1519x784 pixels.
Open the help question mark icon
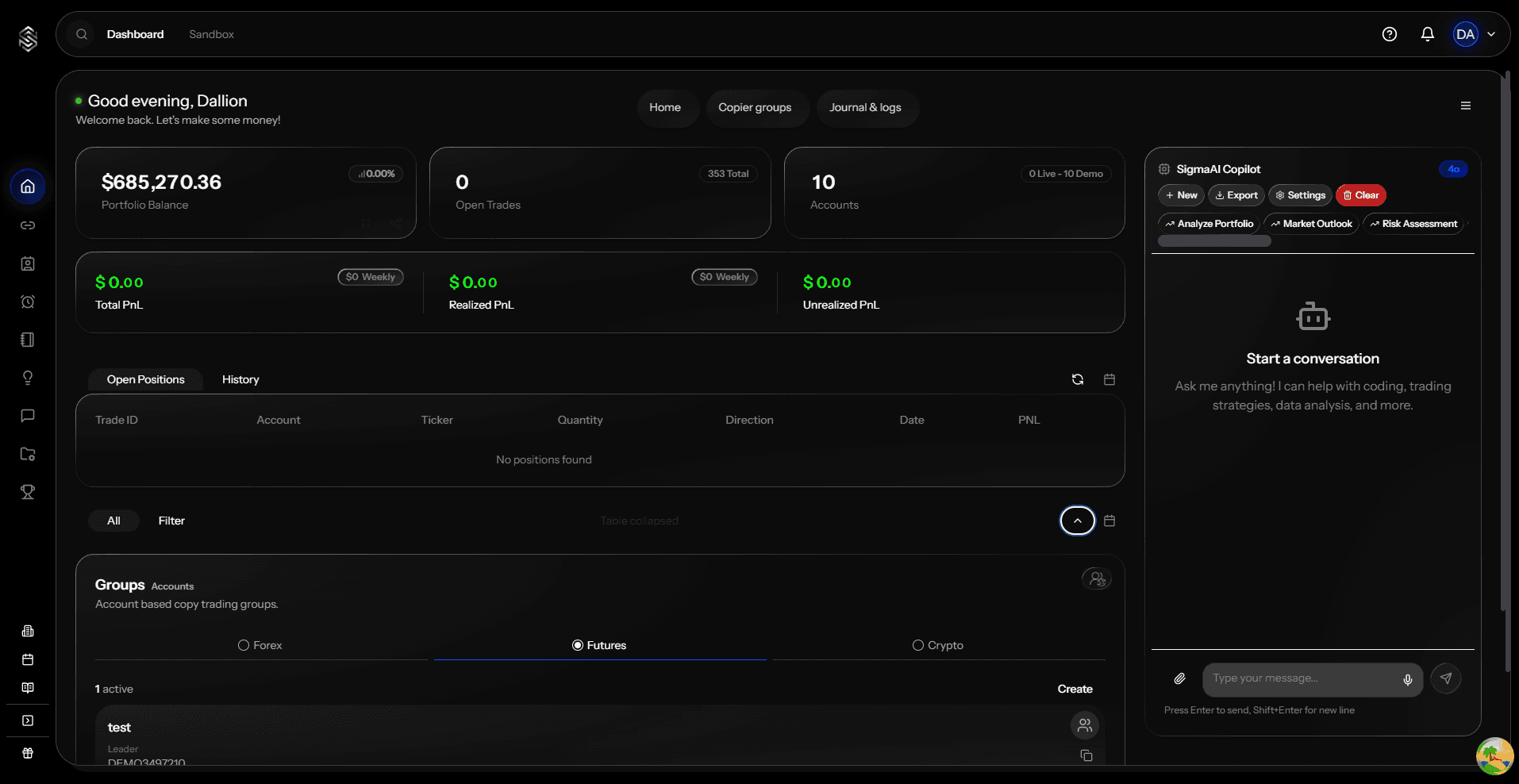tap(1390, 34)
